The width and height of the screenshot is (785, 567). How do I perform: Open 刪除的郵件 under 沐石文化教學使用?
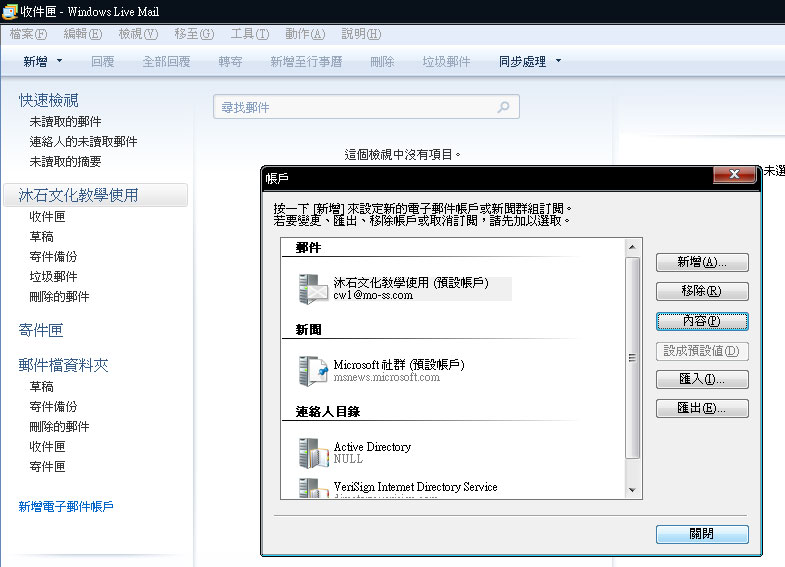click(x=59, y=297)
